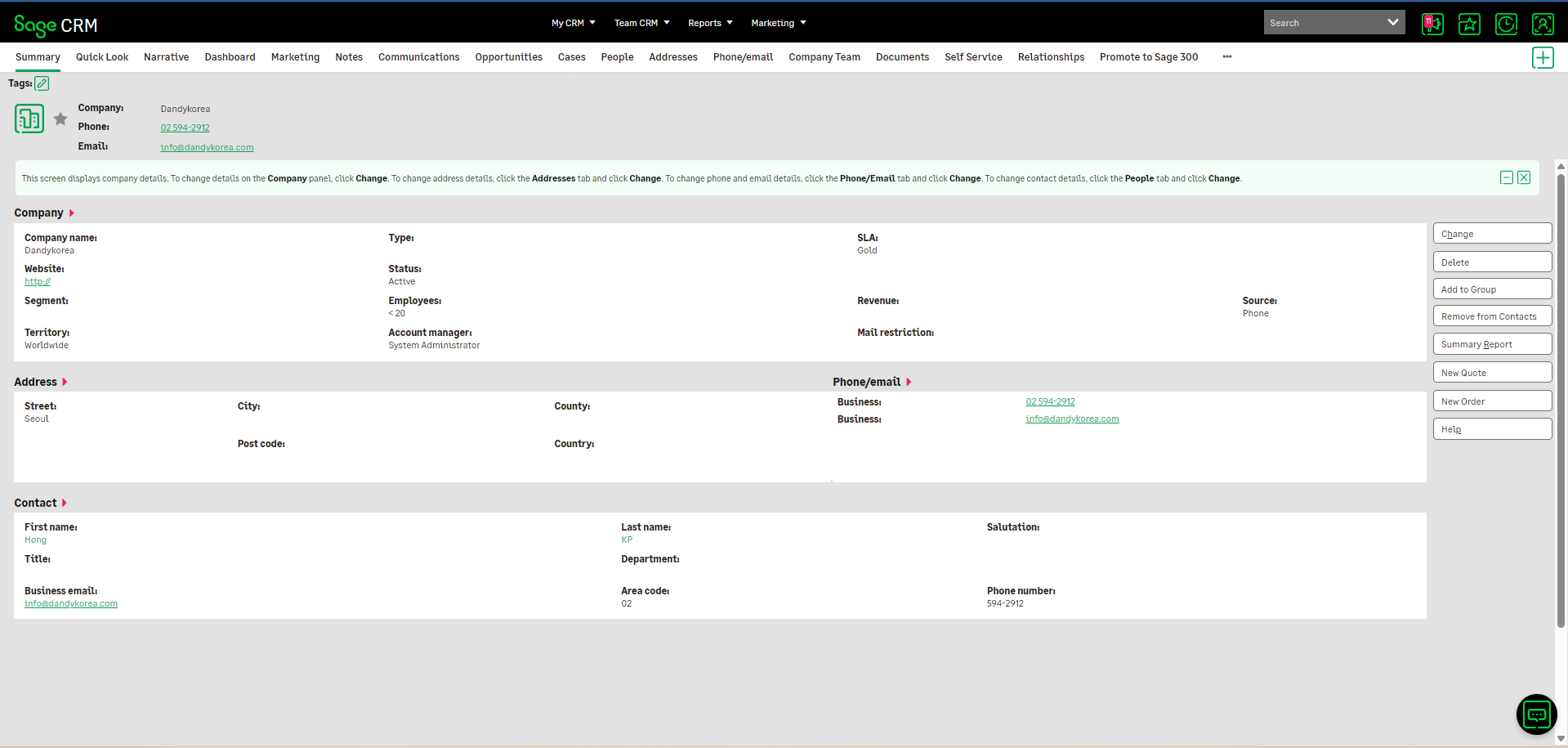Expand the Reports menu
Image resolution: width=1568 pixels, height=748 pixels.
click(x=710, y=23)
